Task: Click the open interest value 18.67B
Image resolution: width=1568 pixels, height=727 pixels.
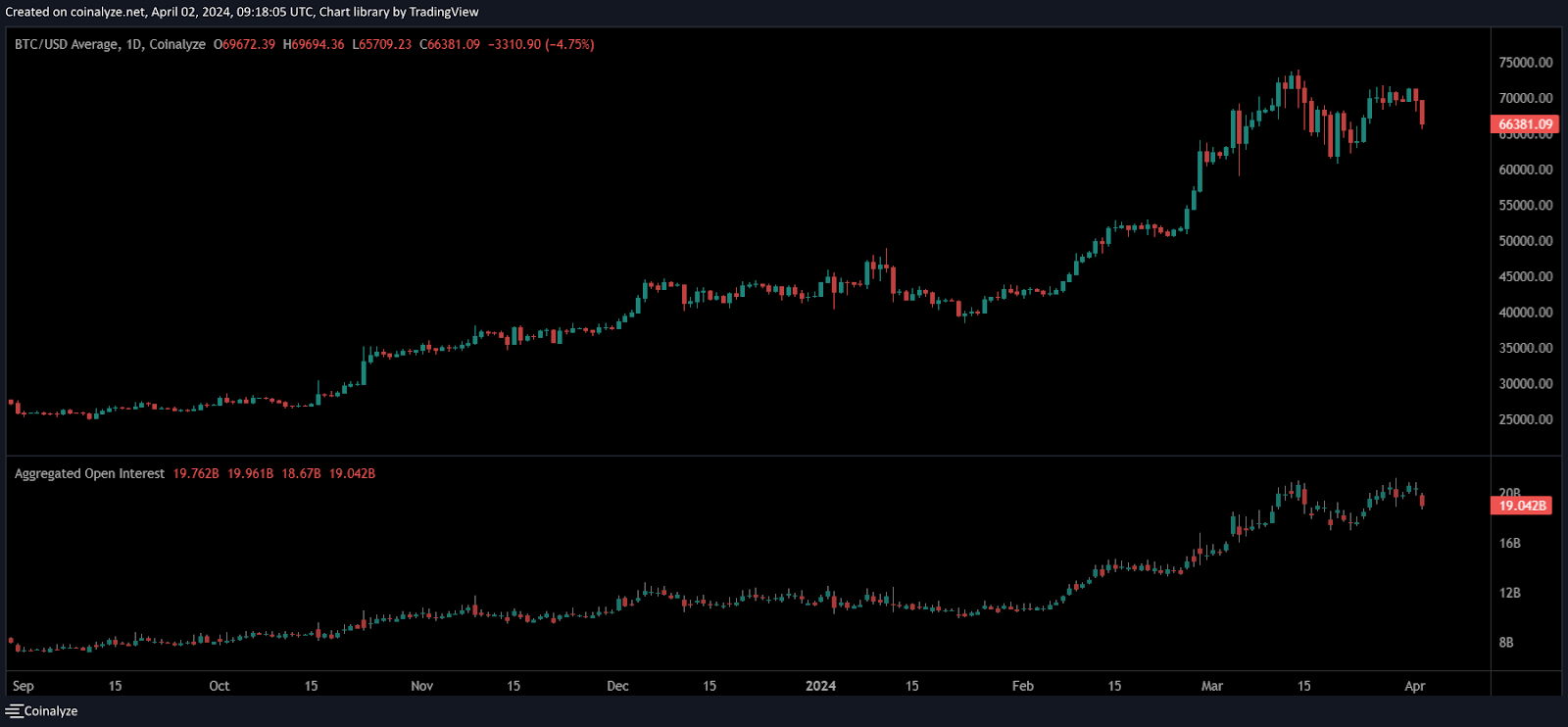Action: pyautogui.click(x=301, y=473)
